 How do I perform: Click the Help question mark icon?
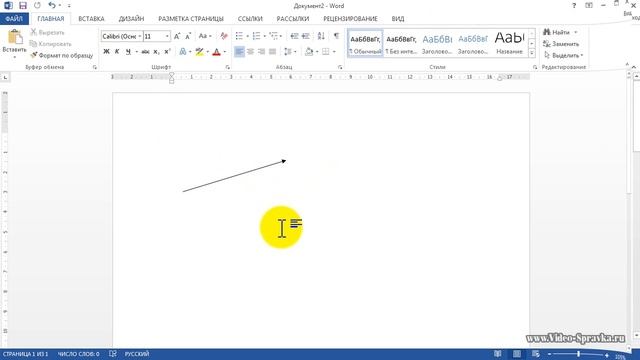[x=574, y=6]
